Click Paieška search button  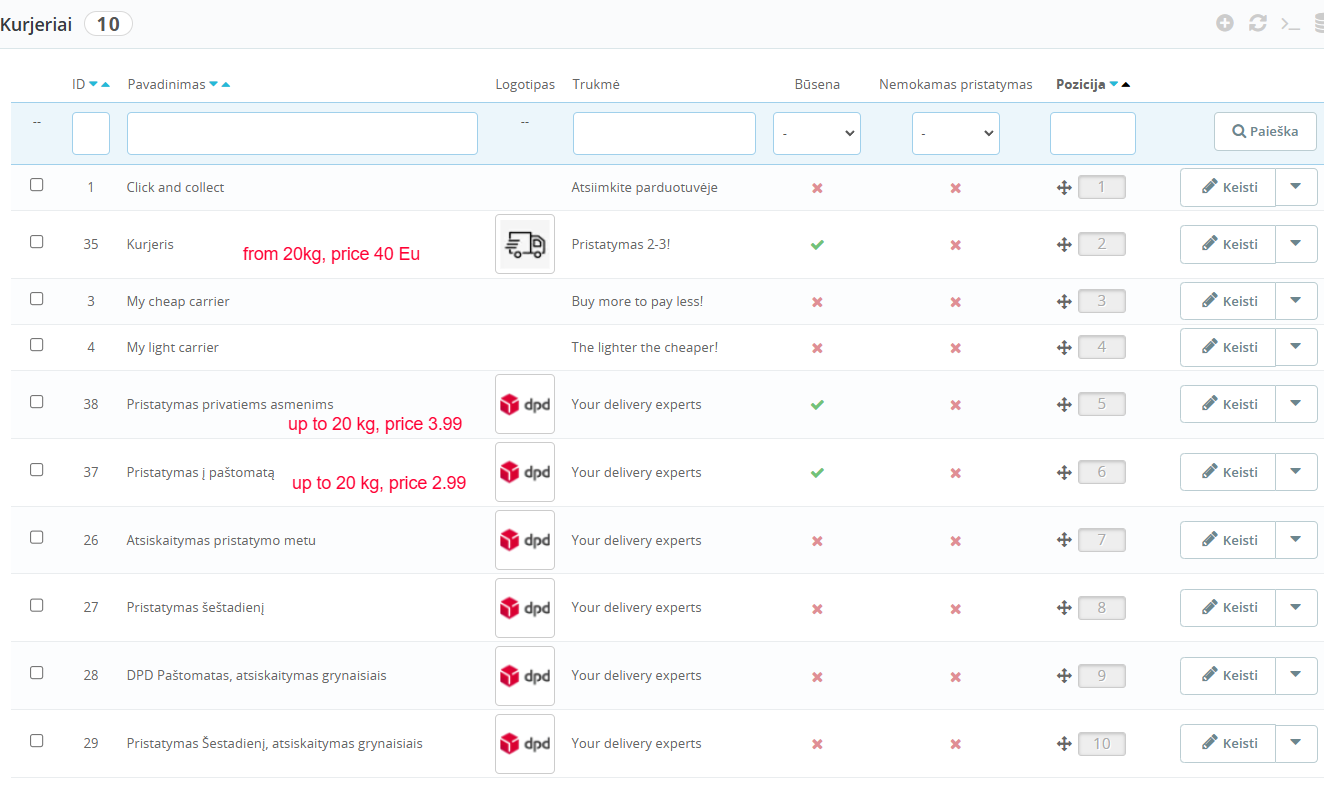1265,131
